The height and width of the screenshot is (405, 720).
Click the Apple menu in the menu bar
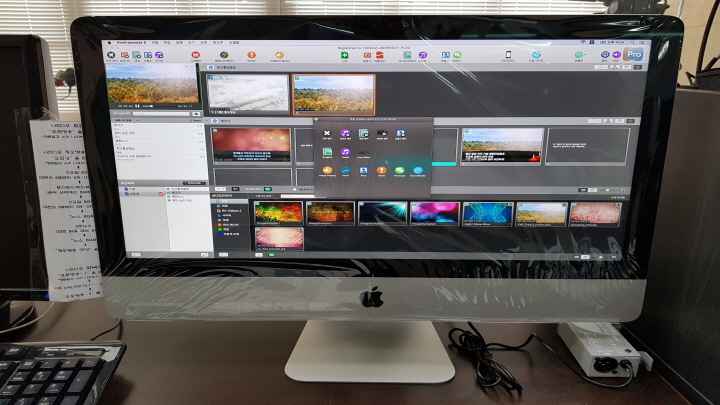click(x=109, y=43)
